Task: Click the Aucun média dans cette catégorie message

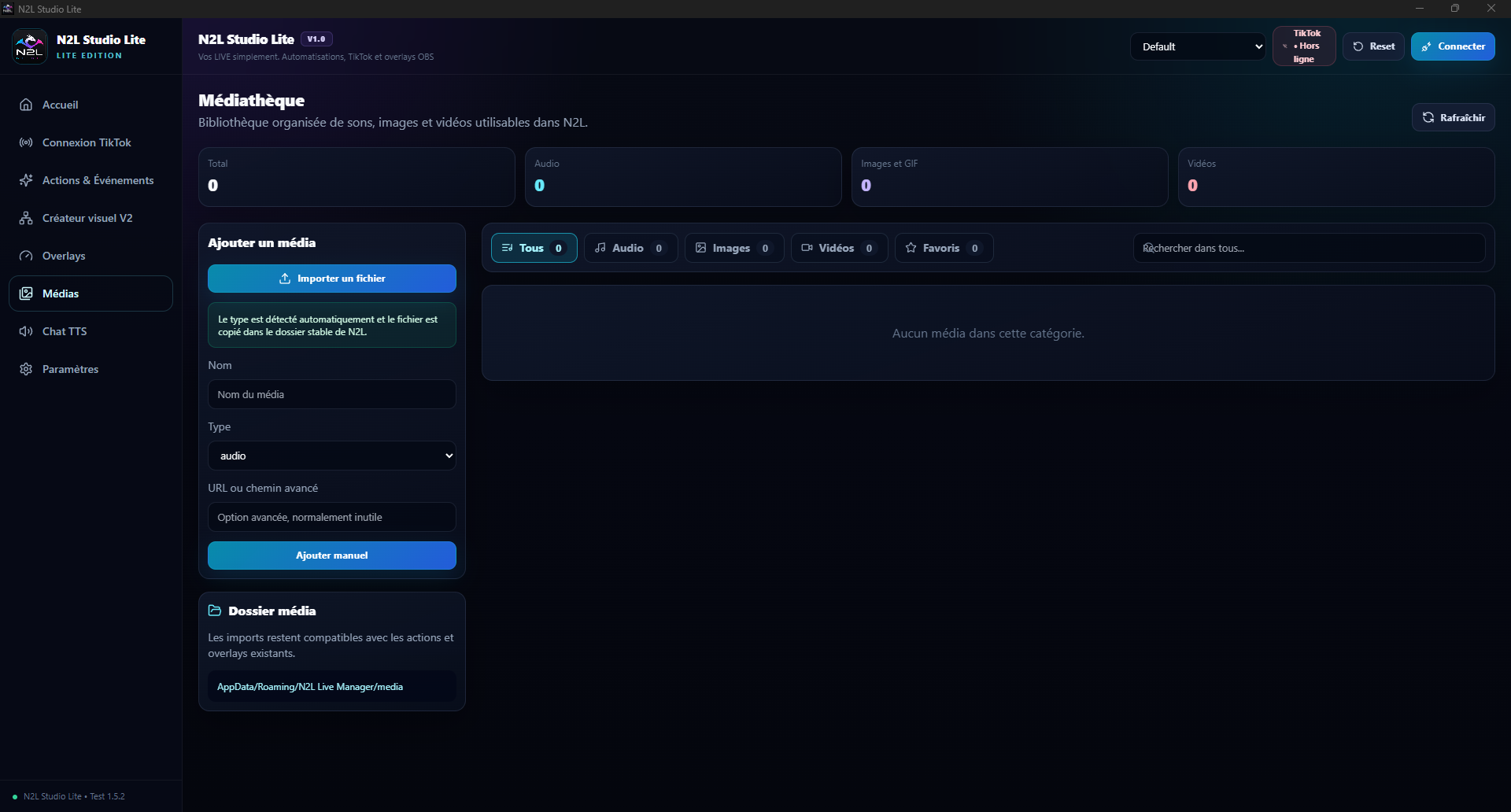Action: click(988, 334)
